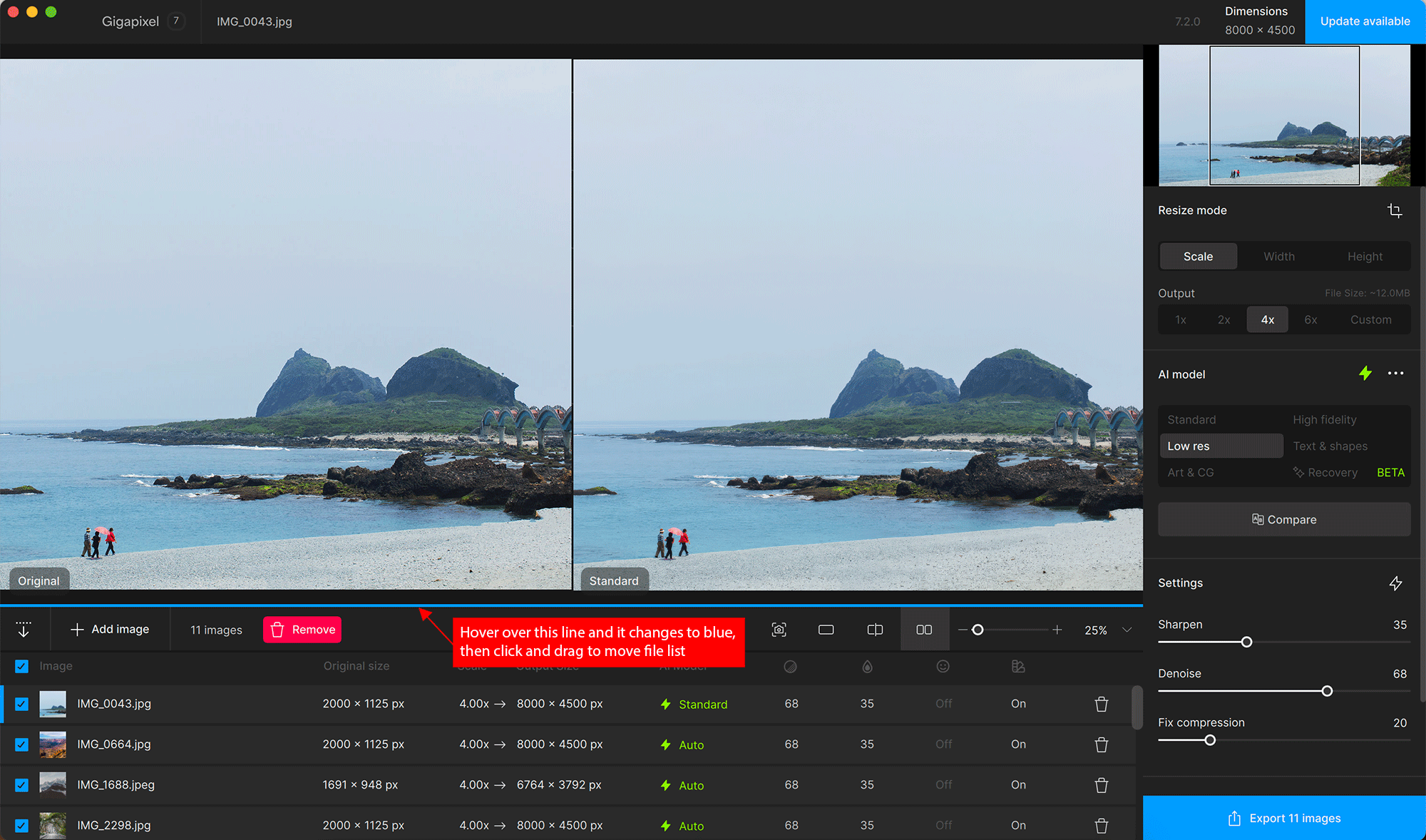This screenshot has width=1426, height=840.
Task: Delete IMG_2298.jpg using its trash icon
Action: click(1102, 826)
